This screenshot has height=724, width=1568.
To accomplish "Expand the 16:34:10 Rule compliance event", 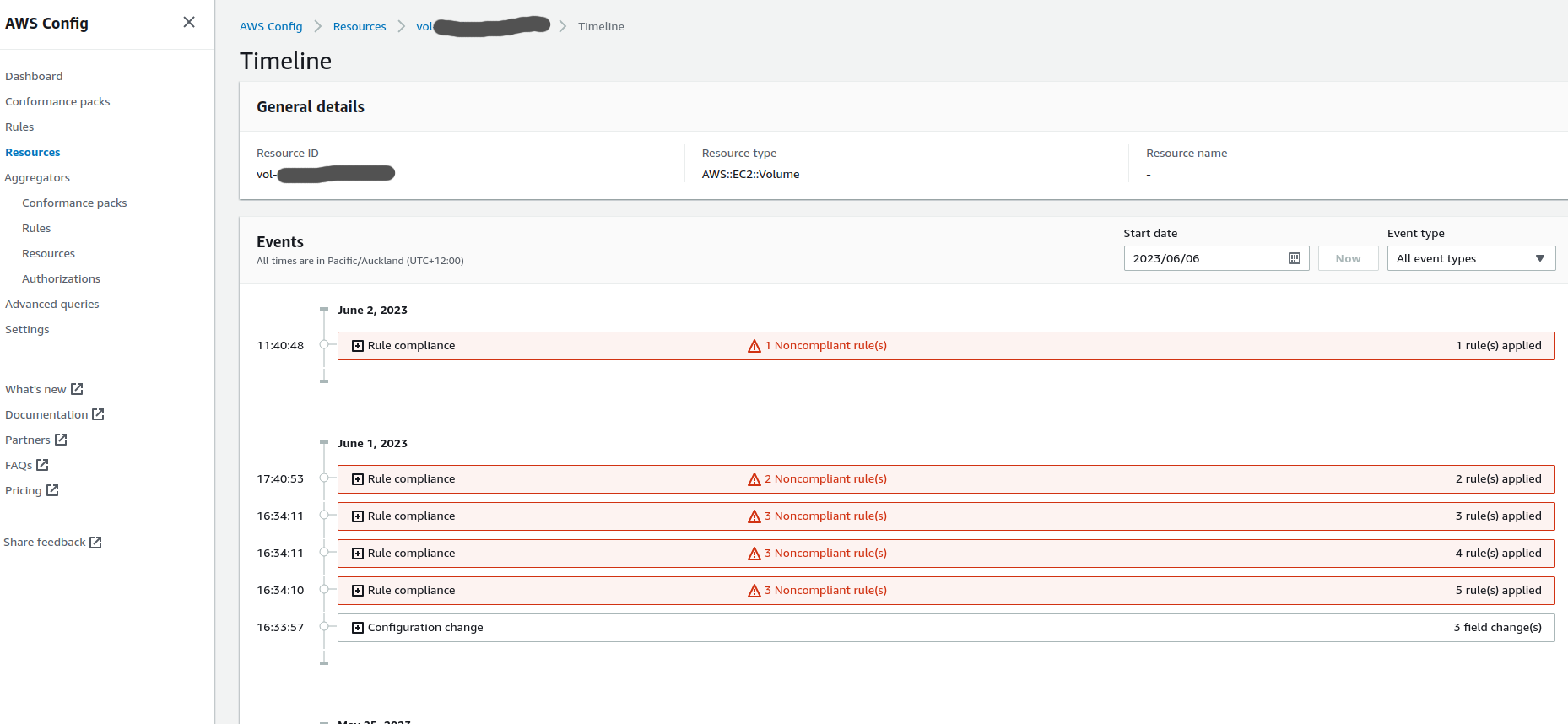I will tap(358, 591).
